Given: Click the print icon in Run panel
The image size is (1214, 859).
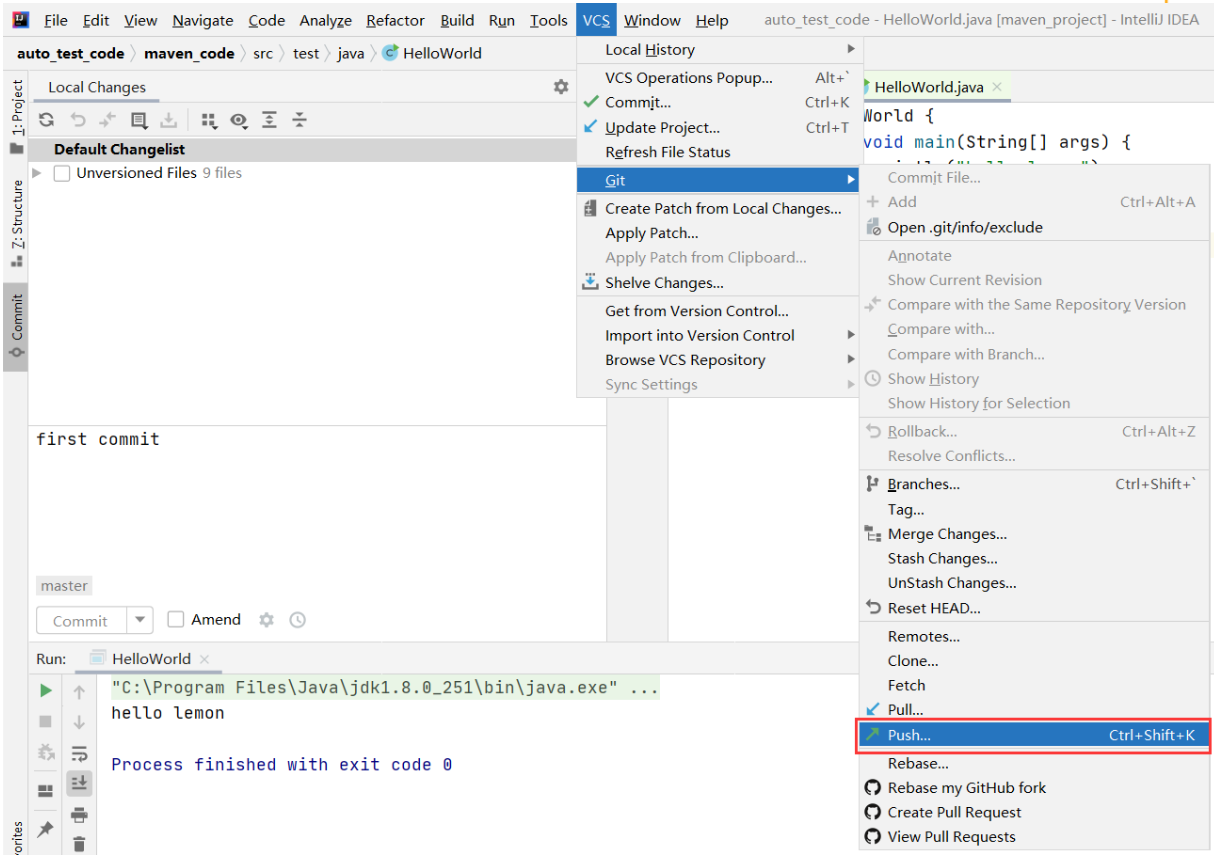Looking at the screenshot, I should pos(79,815).
